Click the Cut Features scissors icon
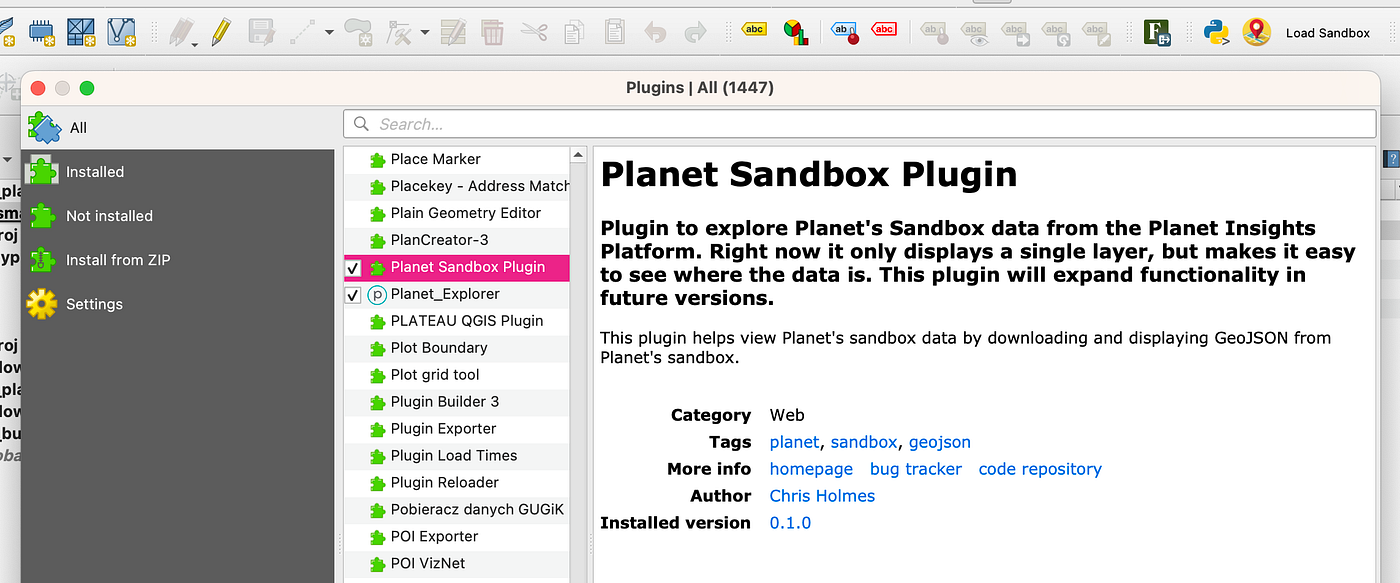This screenshot has width=1400, height=583. click(534, 32)
